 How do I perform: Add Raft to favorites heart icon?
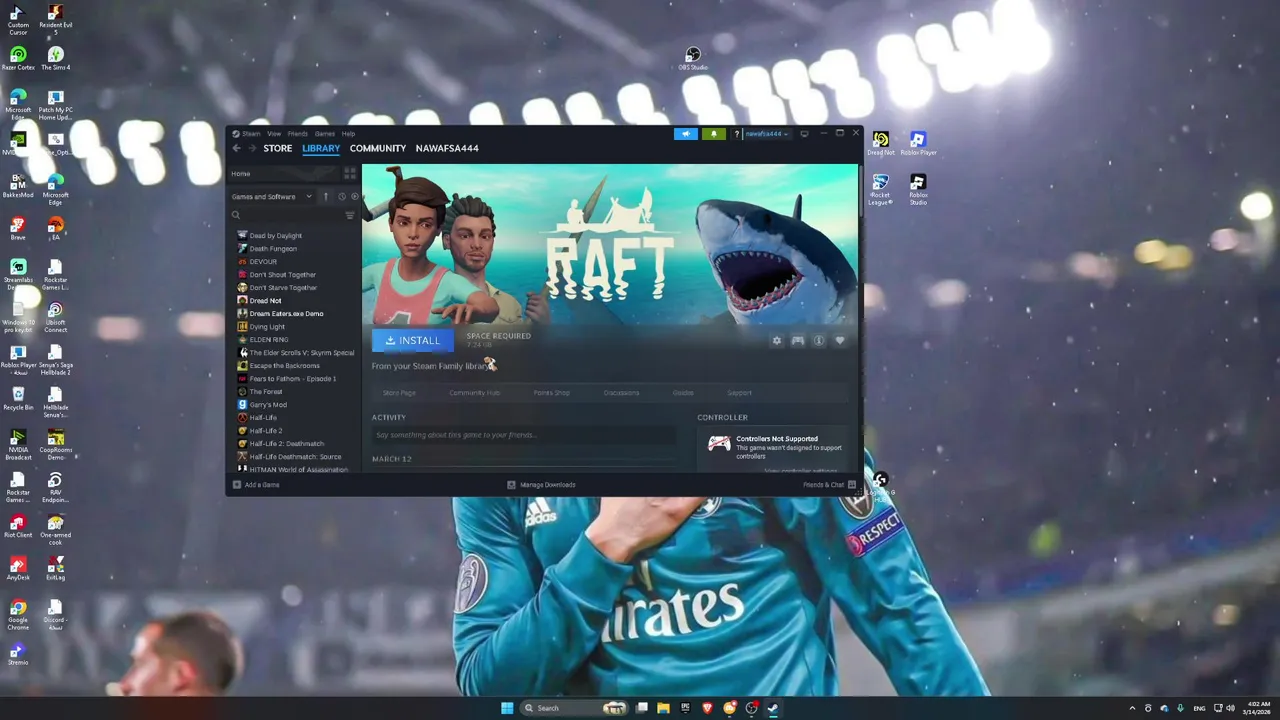point(840,341)
